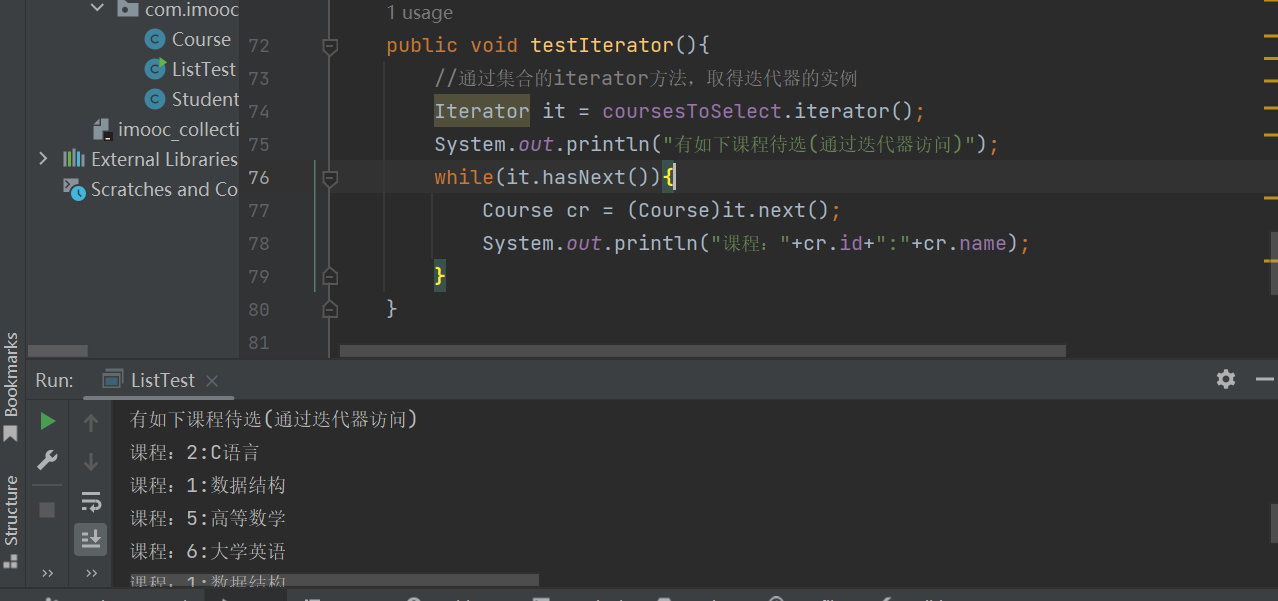The image size is (1278, 601).
Task: Click the down arrow in Run toolbar
Action: tap(91, 462)
